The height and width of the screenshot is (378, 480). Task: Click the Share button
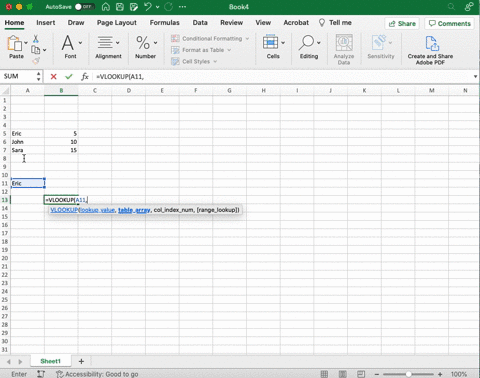click(x=402, y=24)
